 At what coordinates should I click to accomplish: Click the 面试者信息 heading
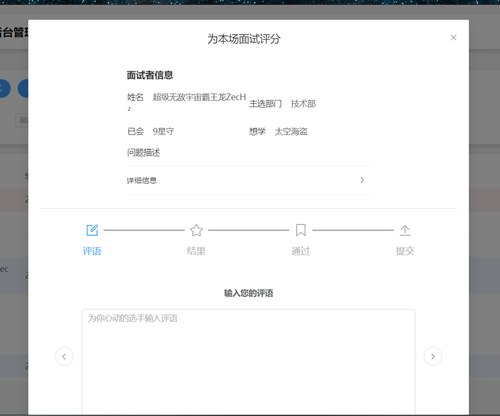(150, 75)
